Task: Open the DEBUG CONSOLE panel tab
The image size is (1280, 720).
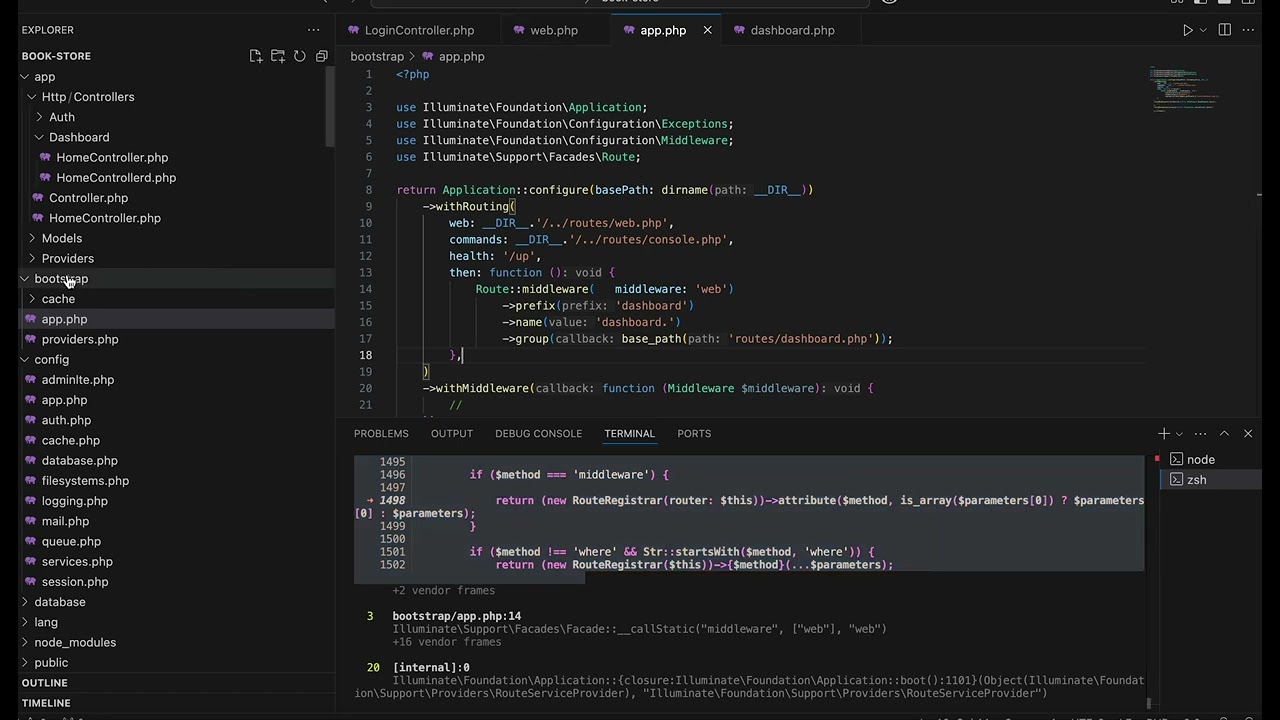Action: [538, 434]
